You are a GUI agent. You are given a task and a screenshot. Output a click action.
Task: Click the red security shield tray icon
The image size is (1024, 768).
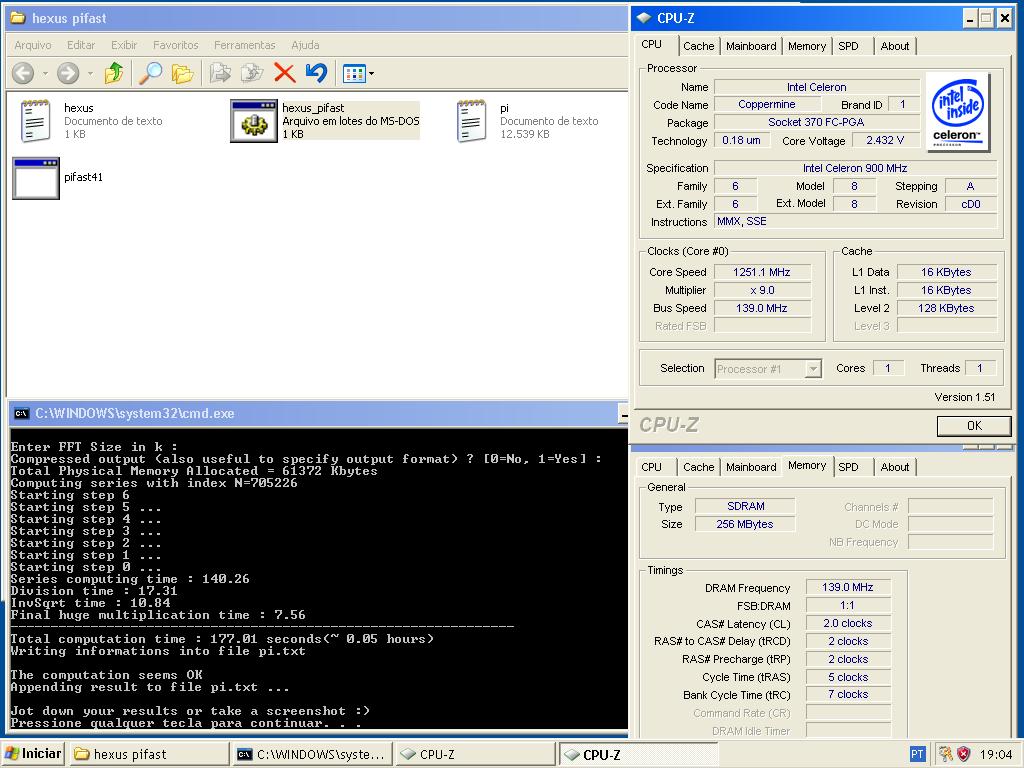tap(964, 754)
